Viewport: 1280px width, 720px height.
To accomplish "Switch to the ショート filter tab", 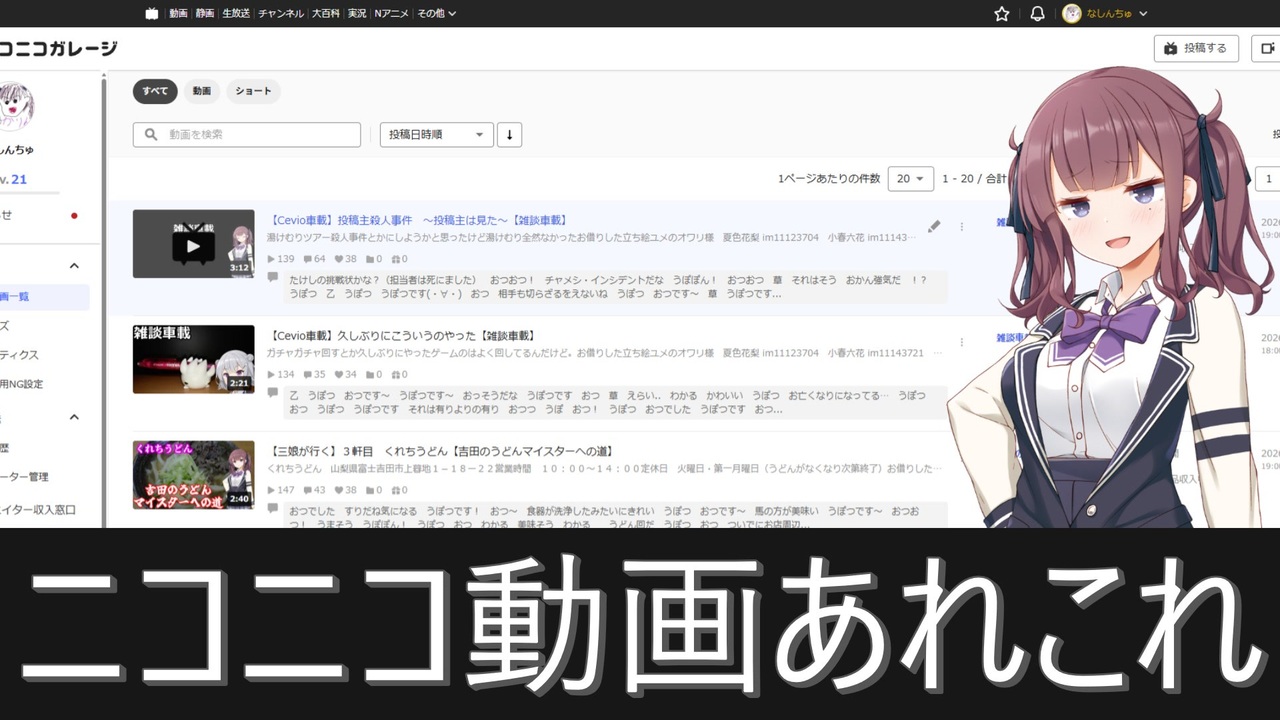I will pos(253,91).
